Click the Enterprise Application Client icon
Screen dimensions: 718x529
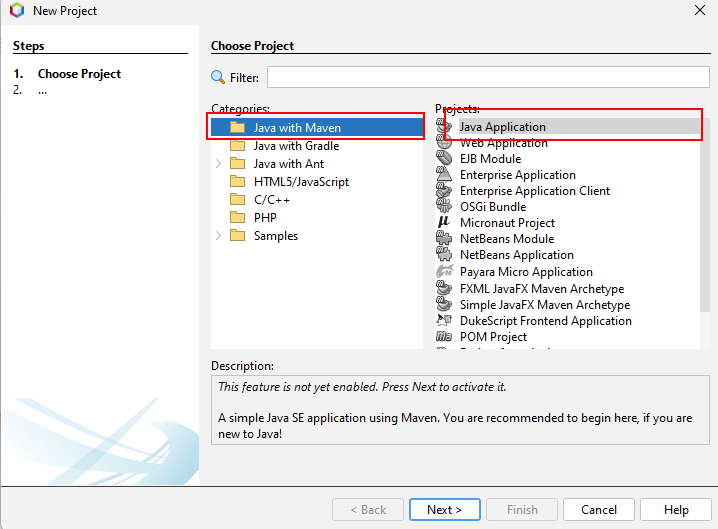[x=444, y=191]
